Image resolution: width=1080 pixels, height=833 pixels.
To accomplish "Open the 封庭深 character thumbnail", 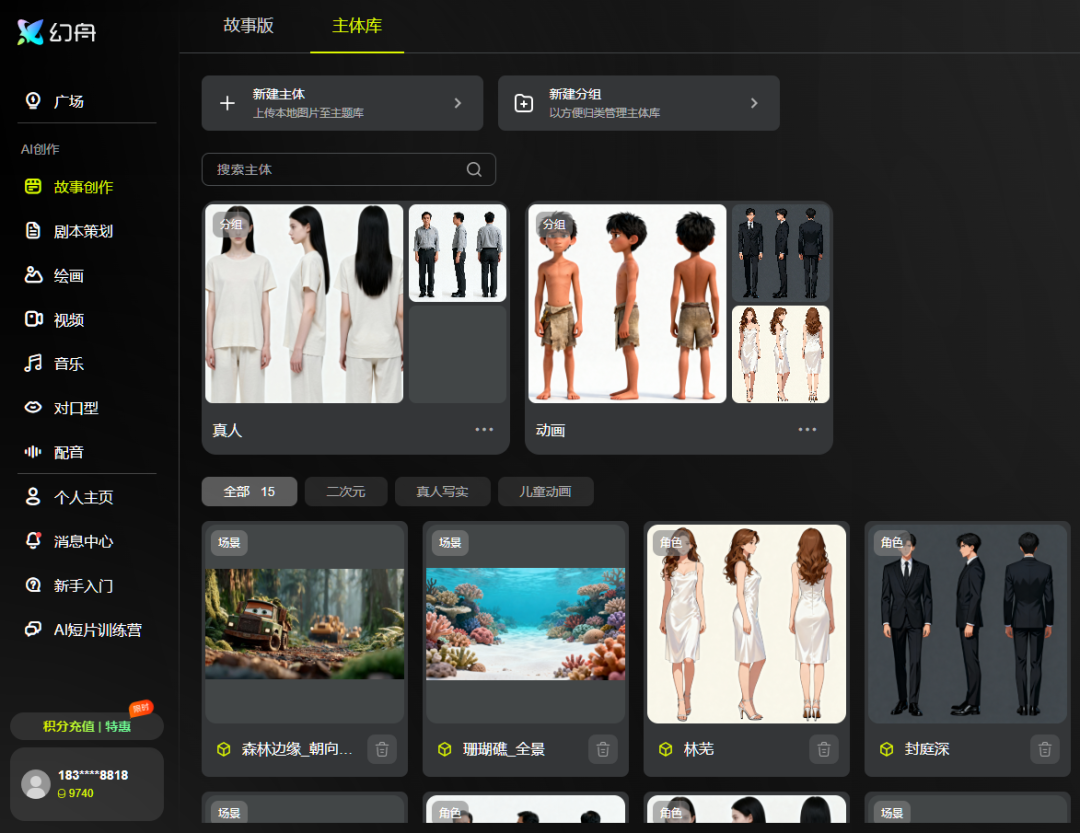I will [967, 624].
